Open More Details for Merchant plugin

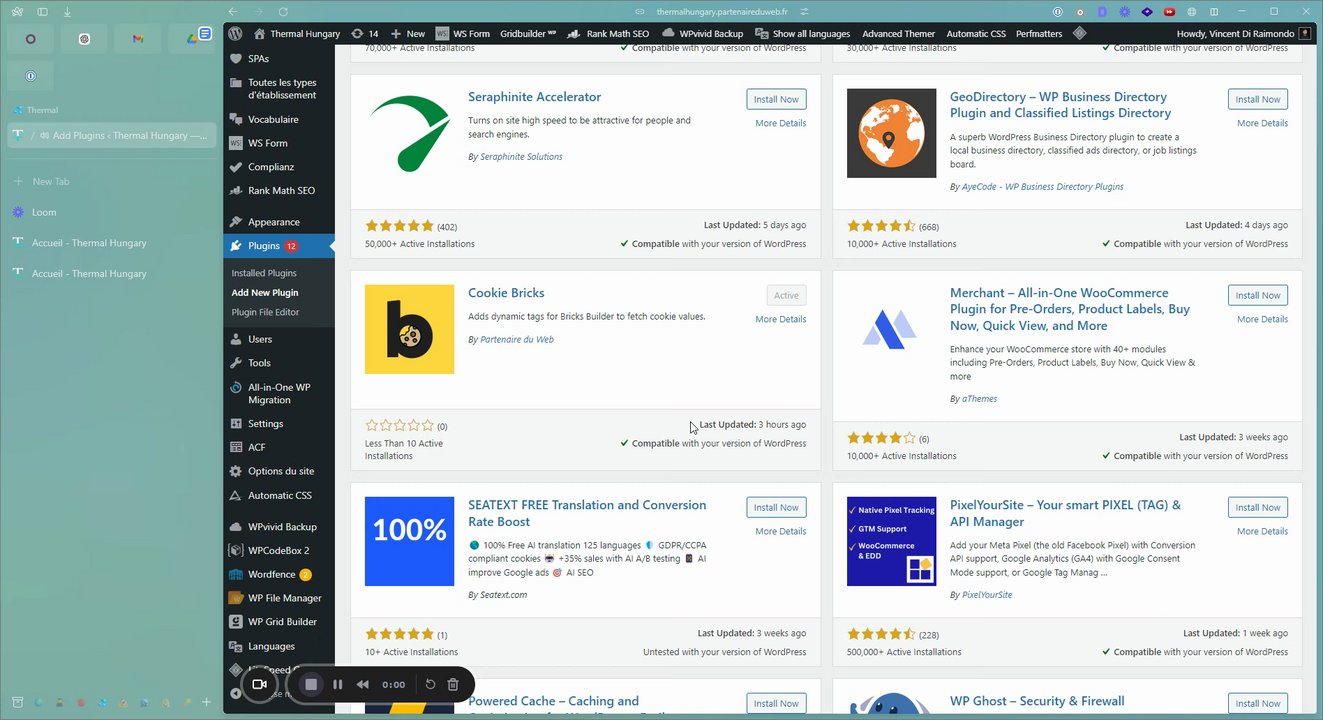click(x=1262, y=319)
